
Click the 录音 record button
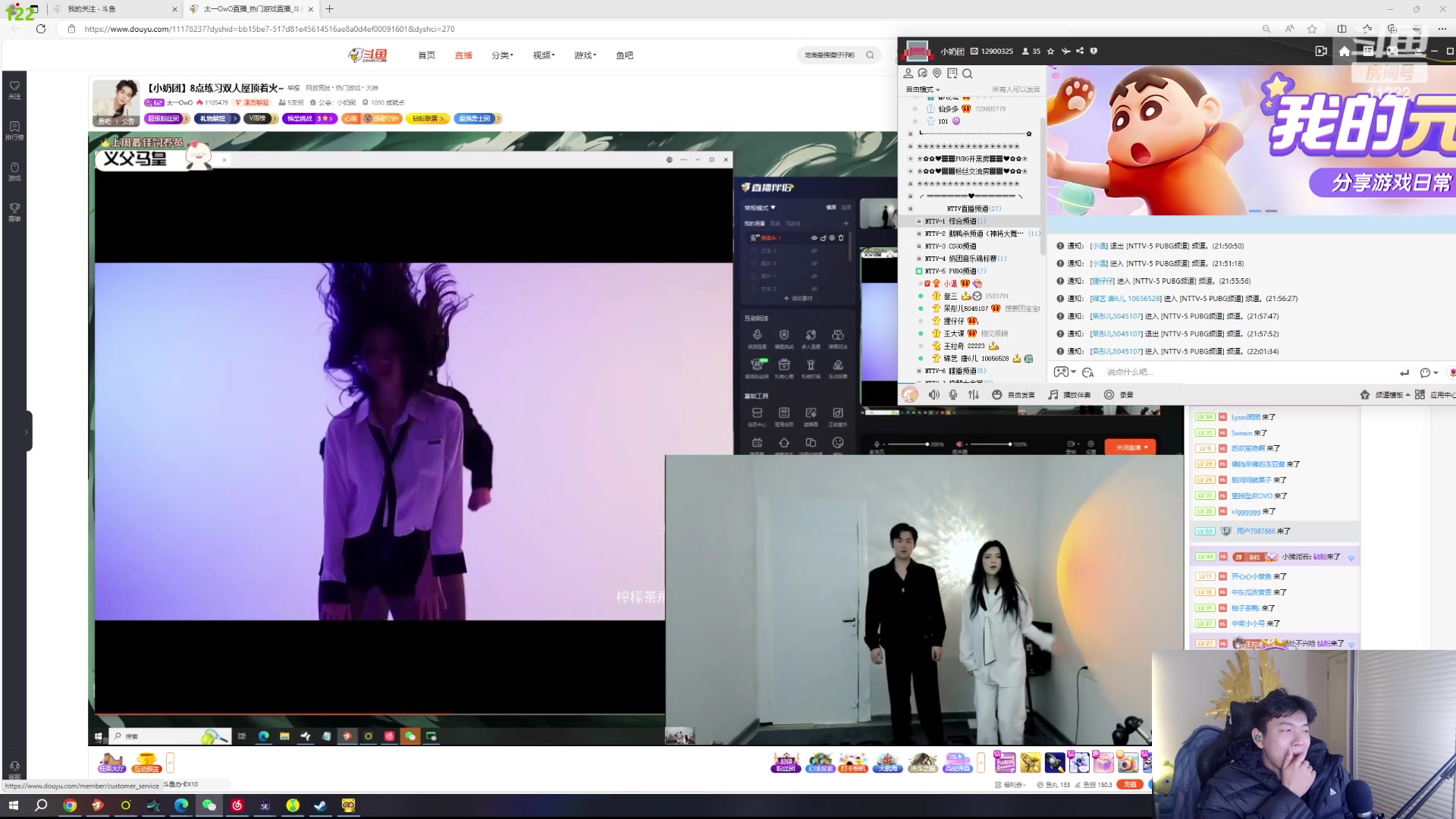(x=1119, y=394)
